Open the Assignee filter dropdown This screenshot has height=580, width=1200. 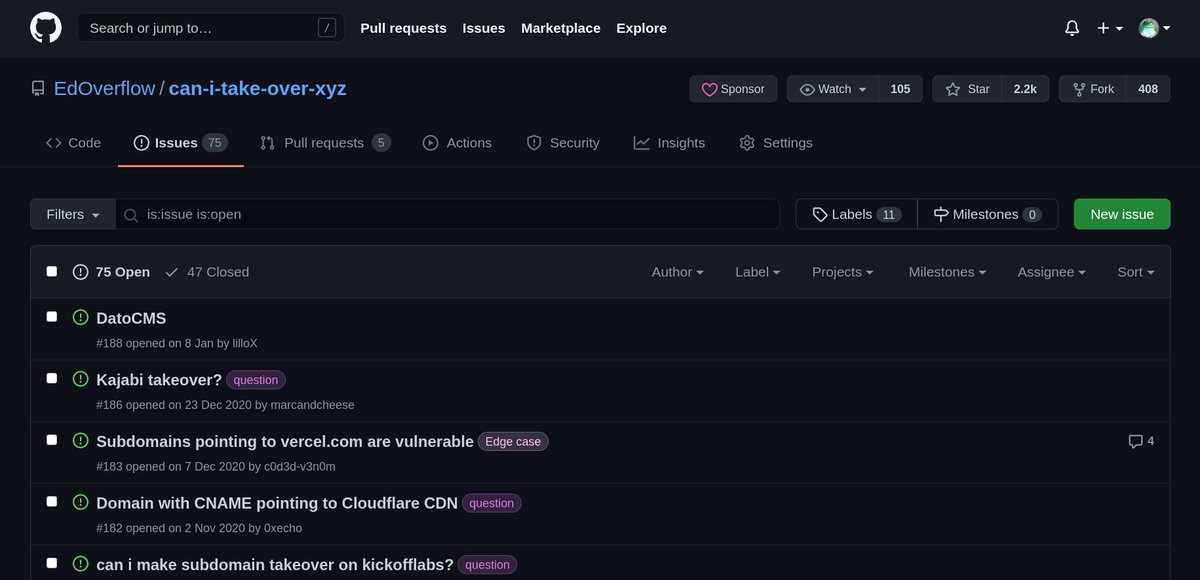pyautogui.click(x=1051, y=272)
